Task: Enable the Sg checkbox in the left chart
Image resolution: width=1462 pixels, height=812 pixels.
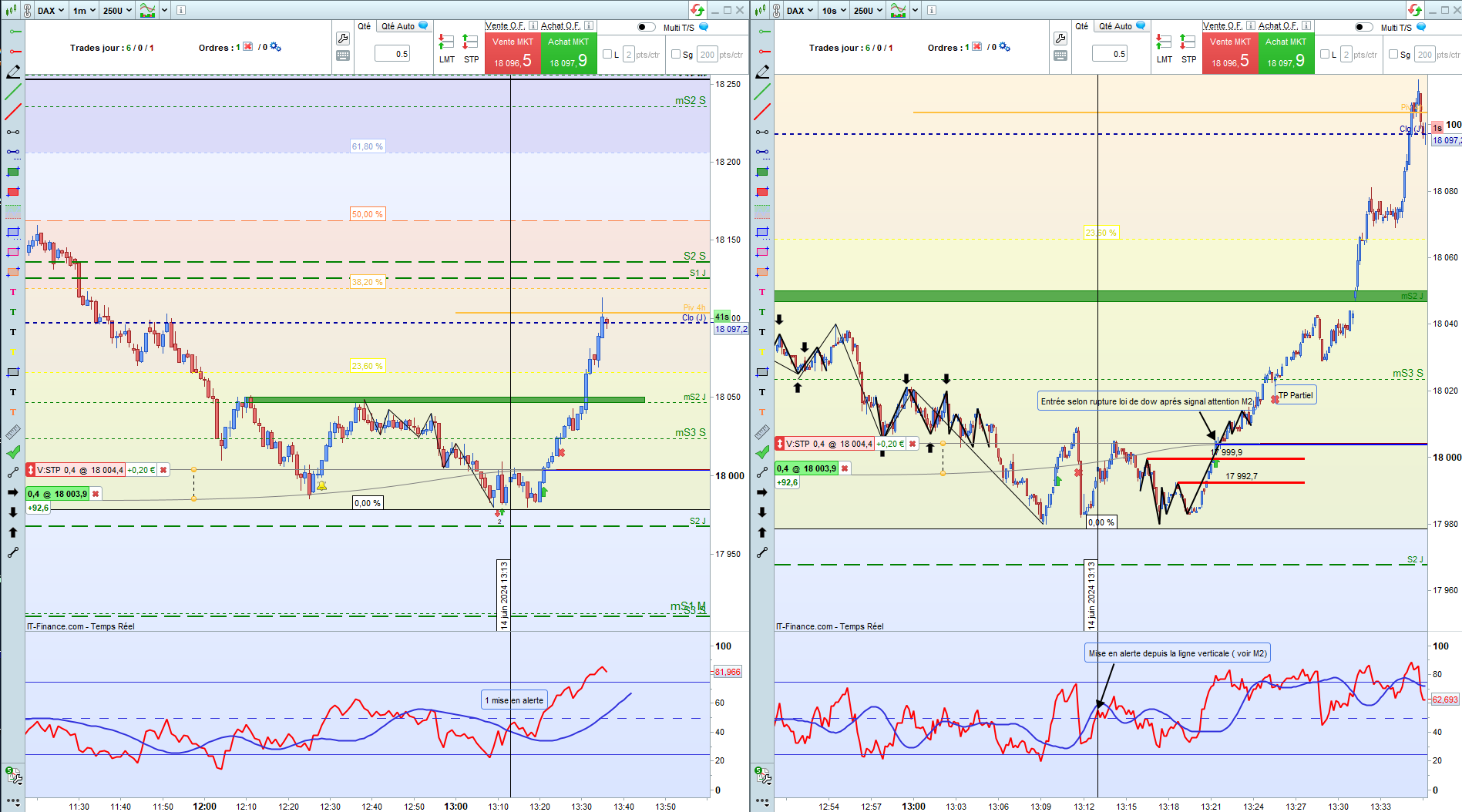Action: click(x=676, y=54)
